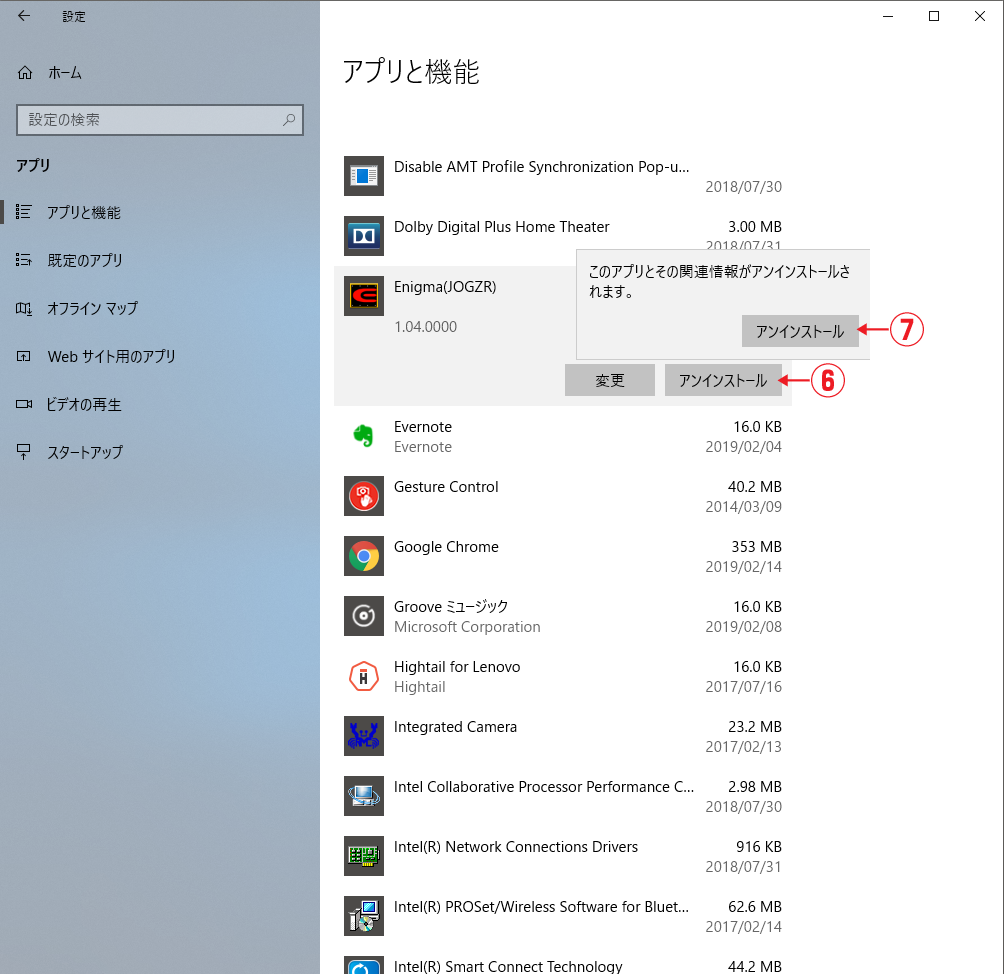Click the Intel Smart Connect Technology icon

[x=363, y=966]
